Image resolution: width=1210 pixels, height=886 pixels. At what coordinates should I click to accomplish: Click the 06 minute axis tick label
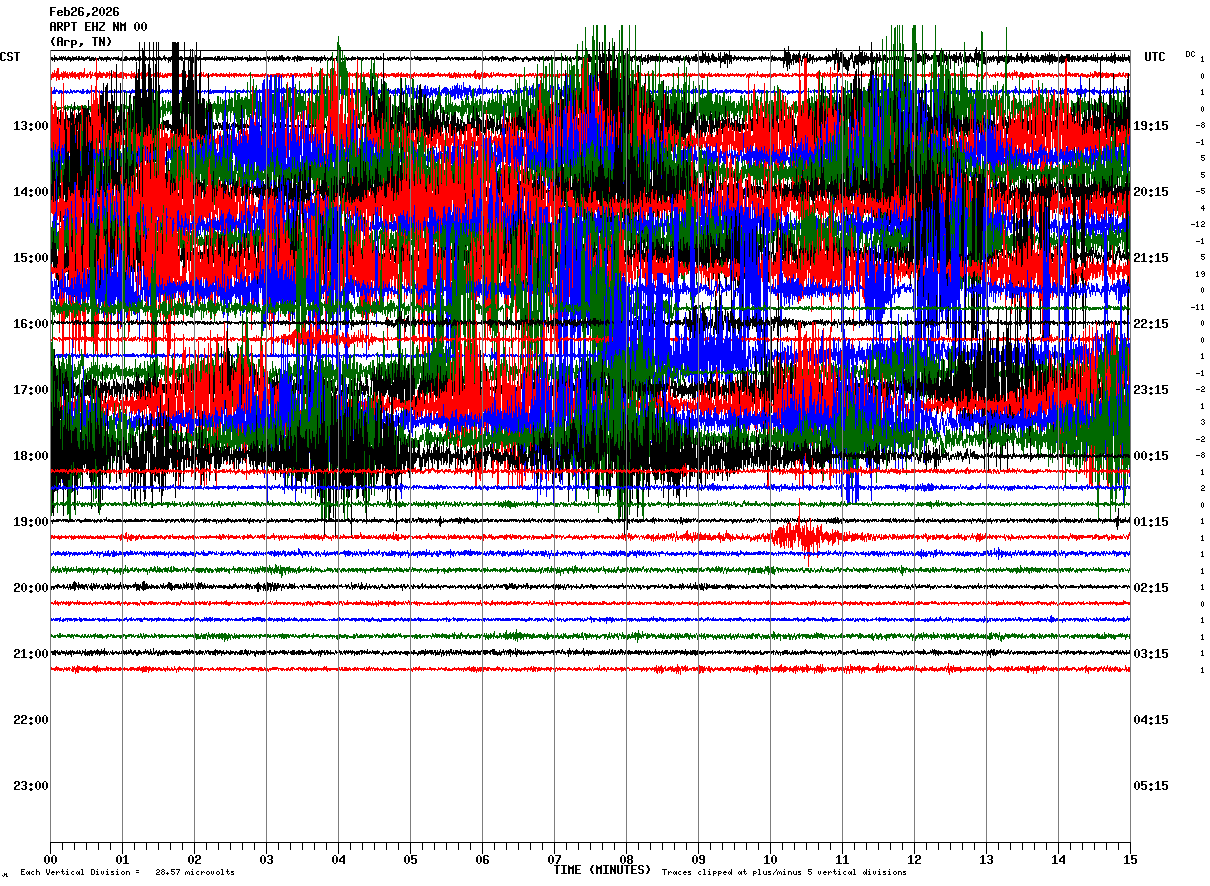pos(482,859)
